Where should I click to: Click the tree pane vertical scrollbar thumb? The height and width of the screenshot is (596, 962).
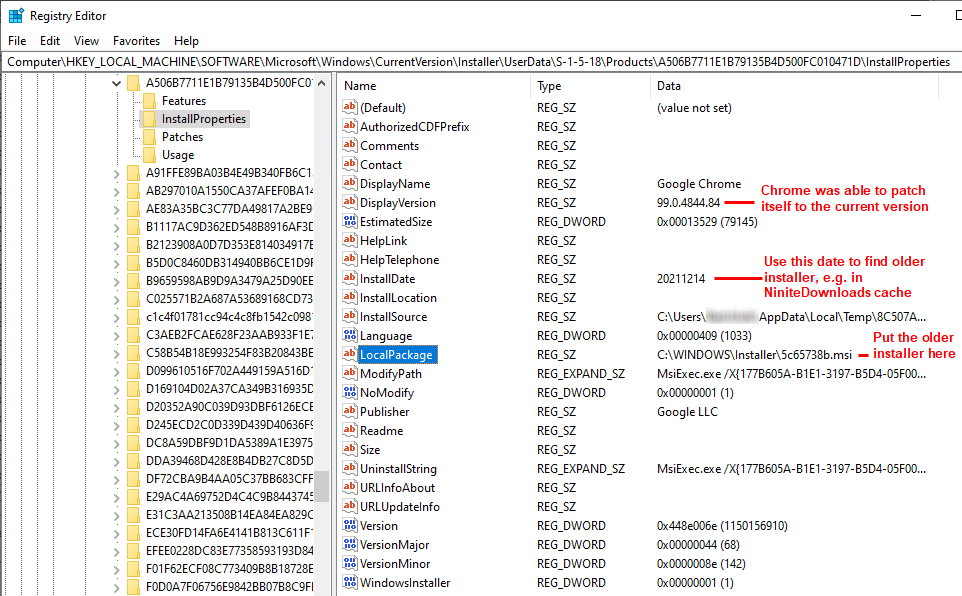pyautogui.click(x=321, y=486)
